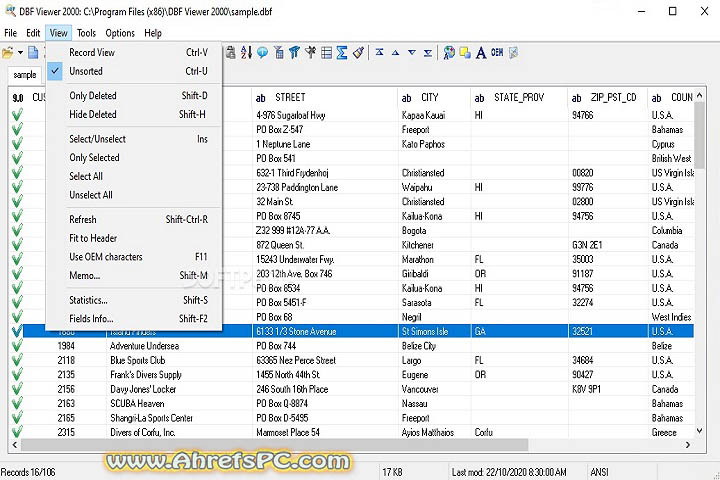Viewport: 720px width, 480px height.
Task: Click the edit note icon after OEM
Action: click(x=513, y=53)
